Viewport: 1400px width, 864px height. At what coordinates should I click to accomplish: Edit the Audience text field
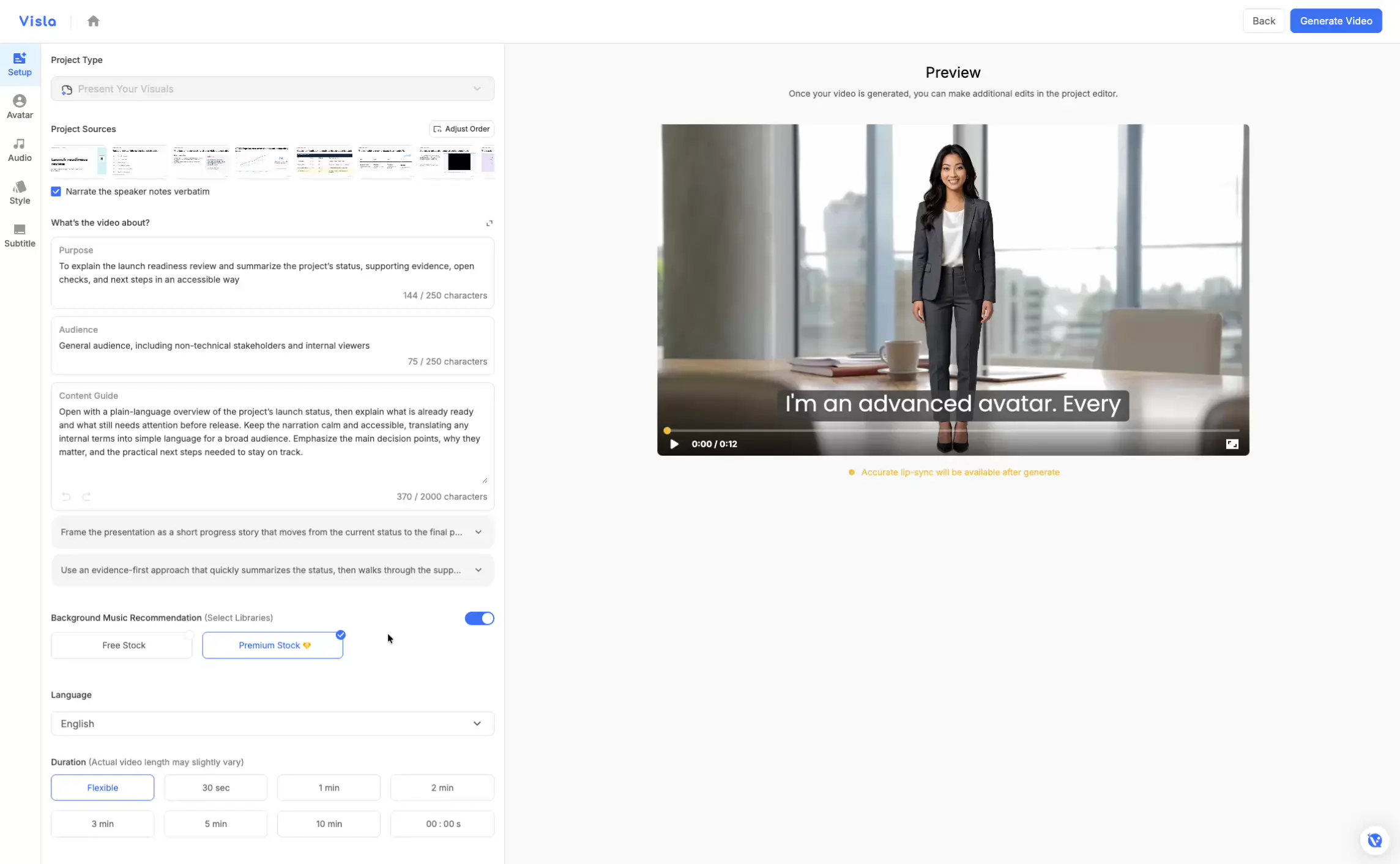click(272, 346)
